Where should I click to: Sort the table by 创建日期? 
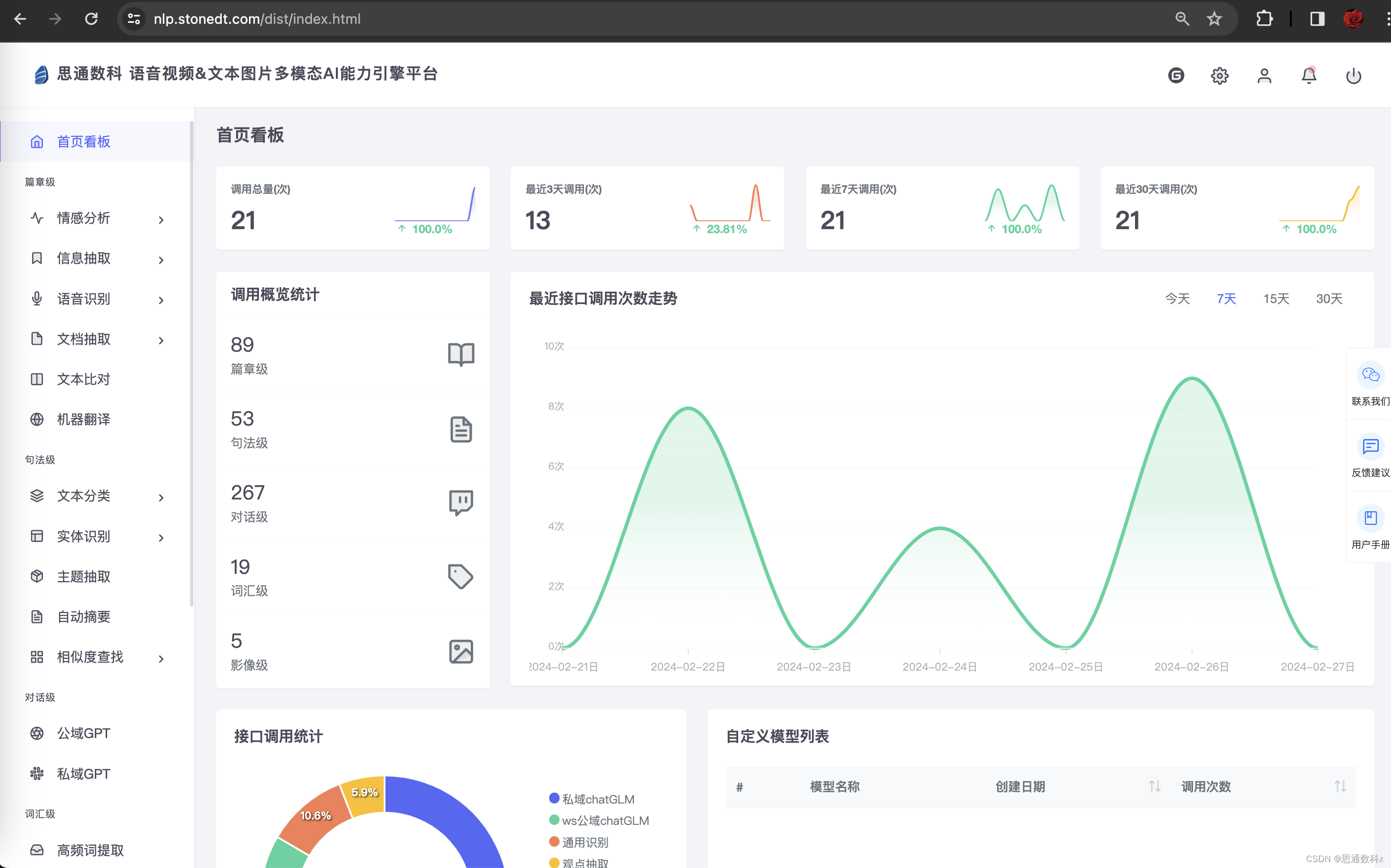[x=1154, y=786]
